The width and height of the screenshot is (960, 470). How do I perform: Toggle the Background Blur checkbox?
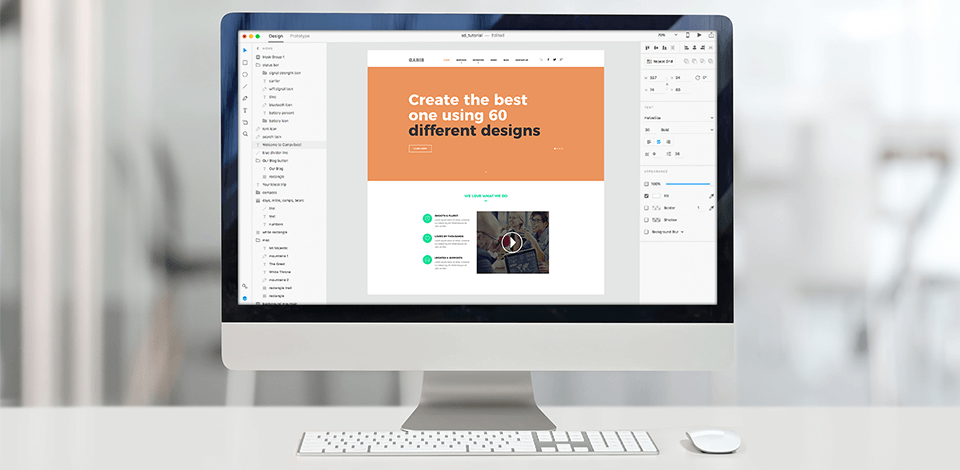click(x=647, y=232)
